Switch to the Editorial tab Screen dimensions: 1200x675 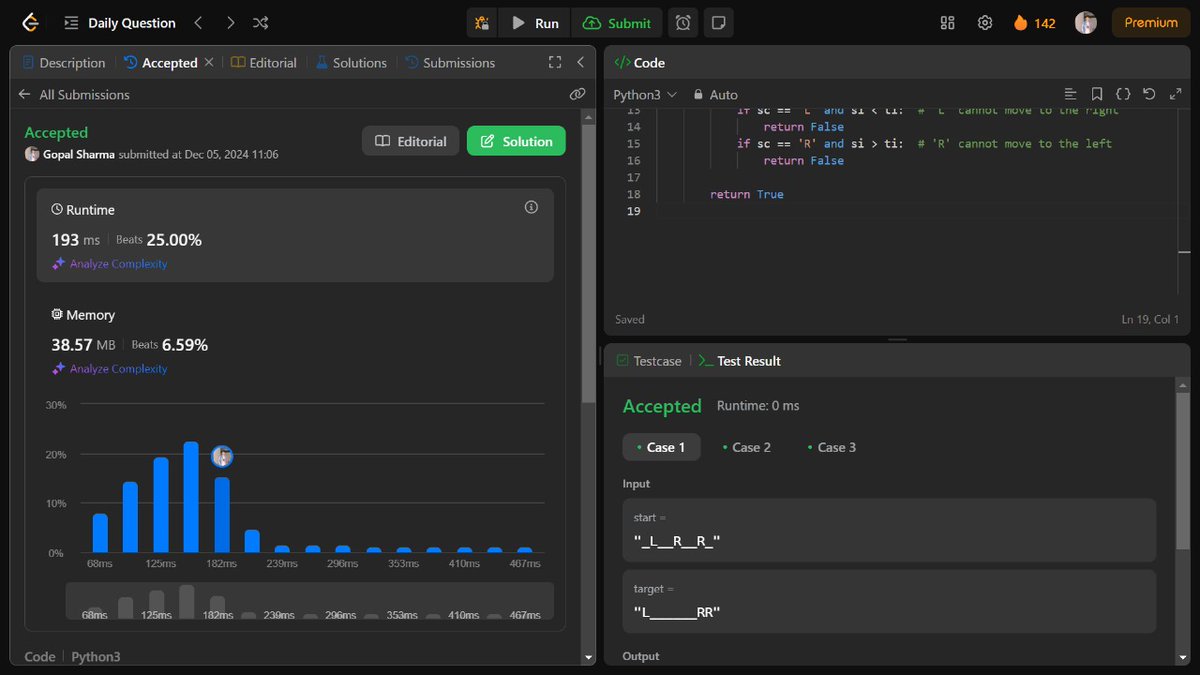(264, 62)
